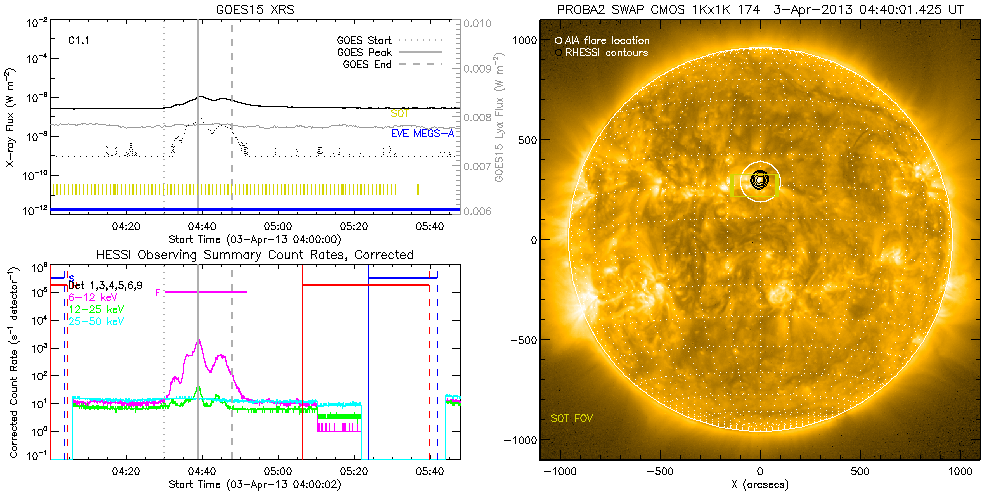Click the black circle marker beside RHESSI contours
The height and width of the screenshot is (500, 1000).
[559, 52]
